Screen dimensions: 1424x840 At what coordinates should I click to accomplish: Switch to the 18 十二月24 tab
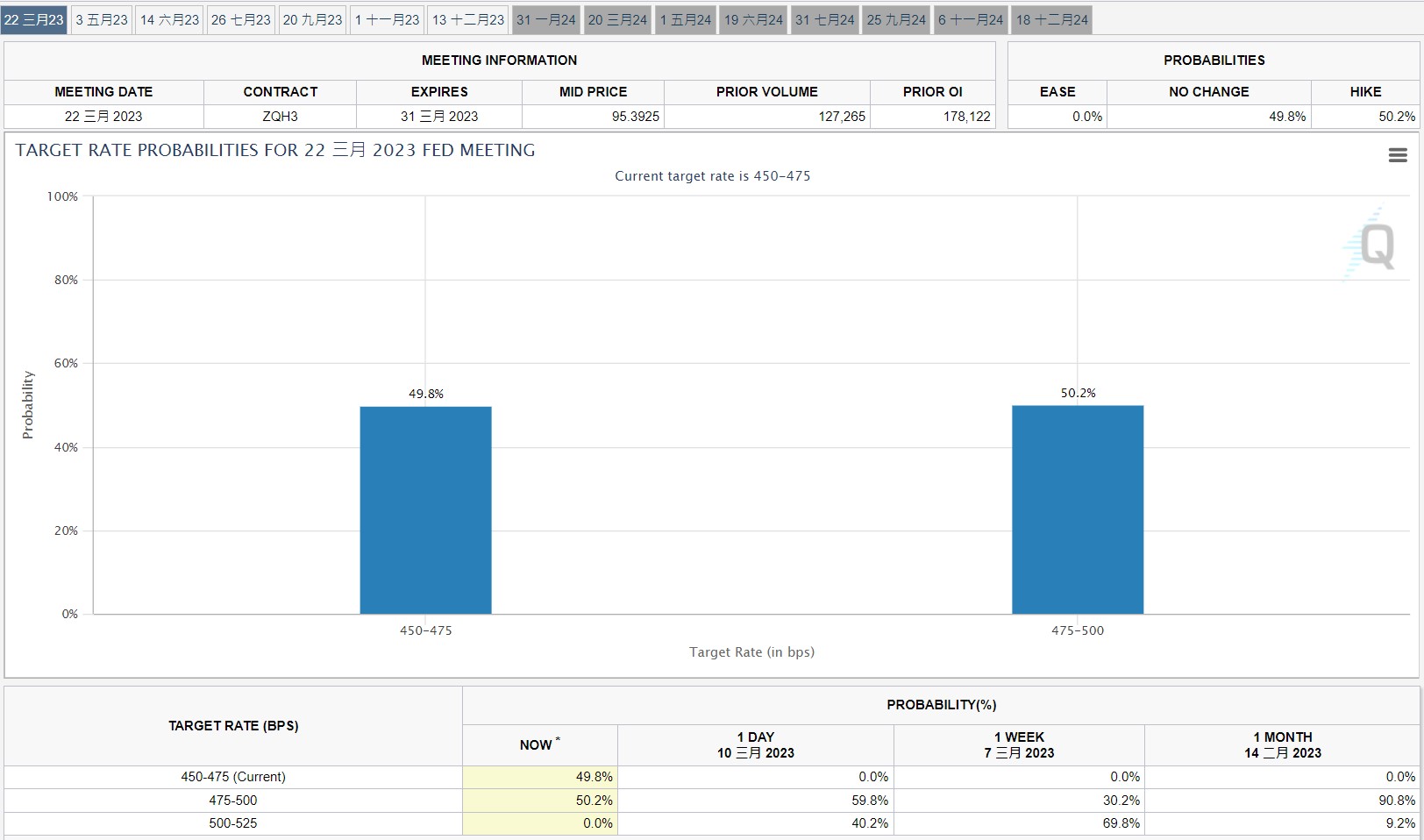coord(1051,20)
